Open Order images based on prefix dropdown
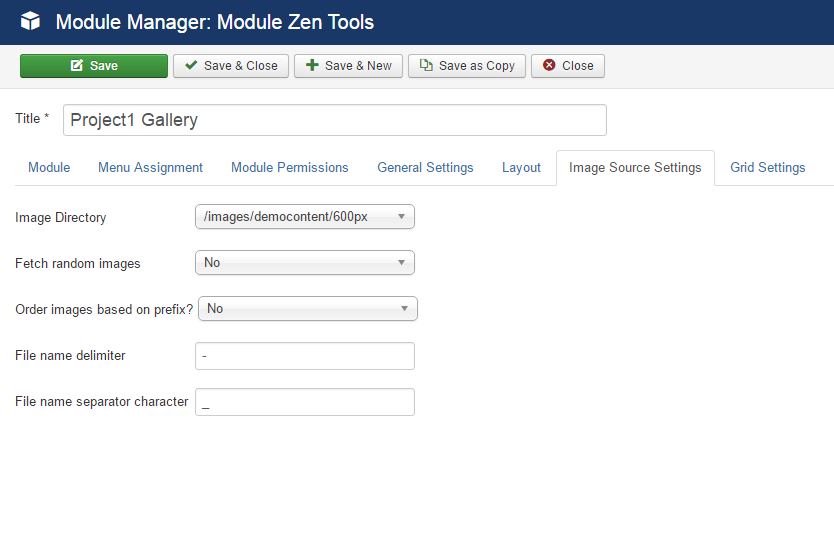This screenshot has width=834, height=536. [308, 308]
